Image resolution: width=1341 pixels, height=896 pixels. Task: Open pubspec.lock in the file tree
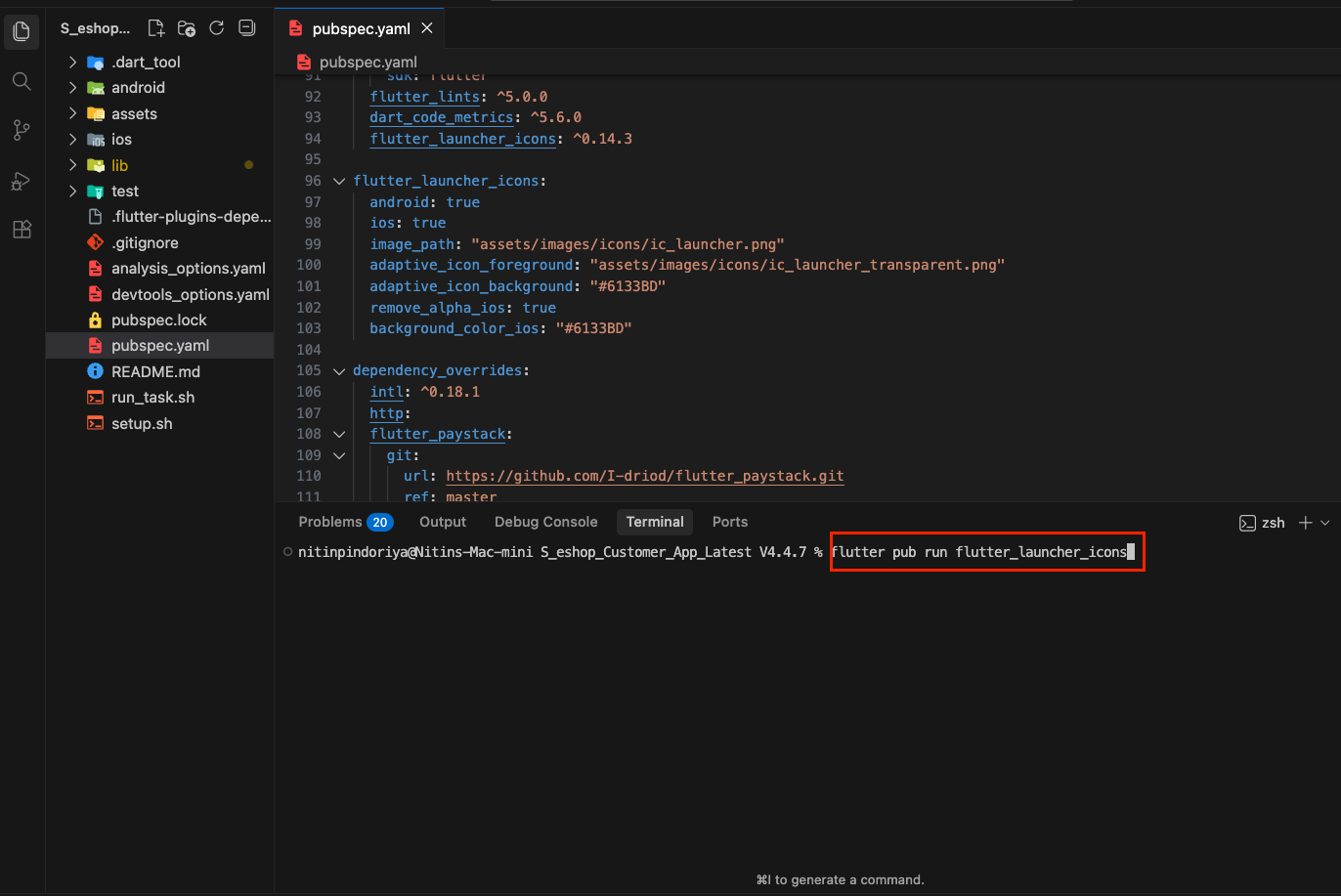pos(158,320)
